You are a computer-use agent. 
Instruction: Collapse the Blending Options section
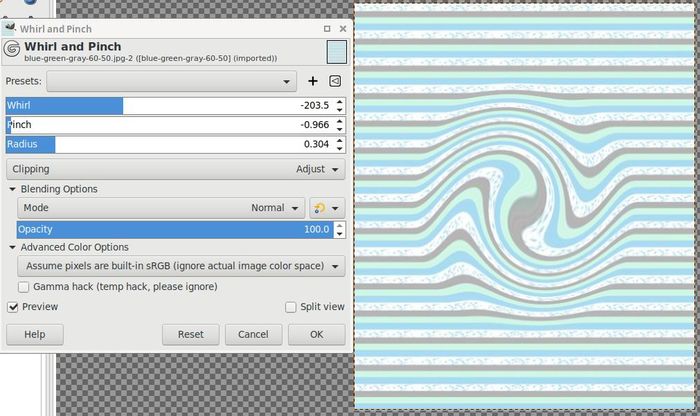tap(12, 189)
